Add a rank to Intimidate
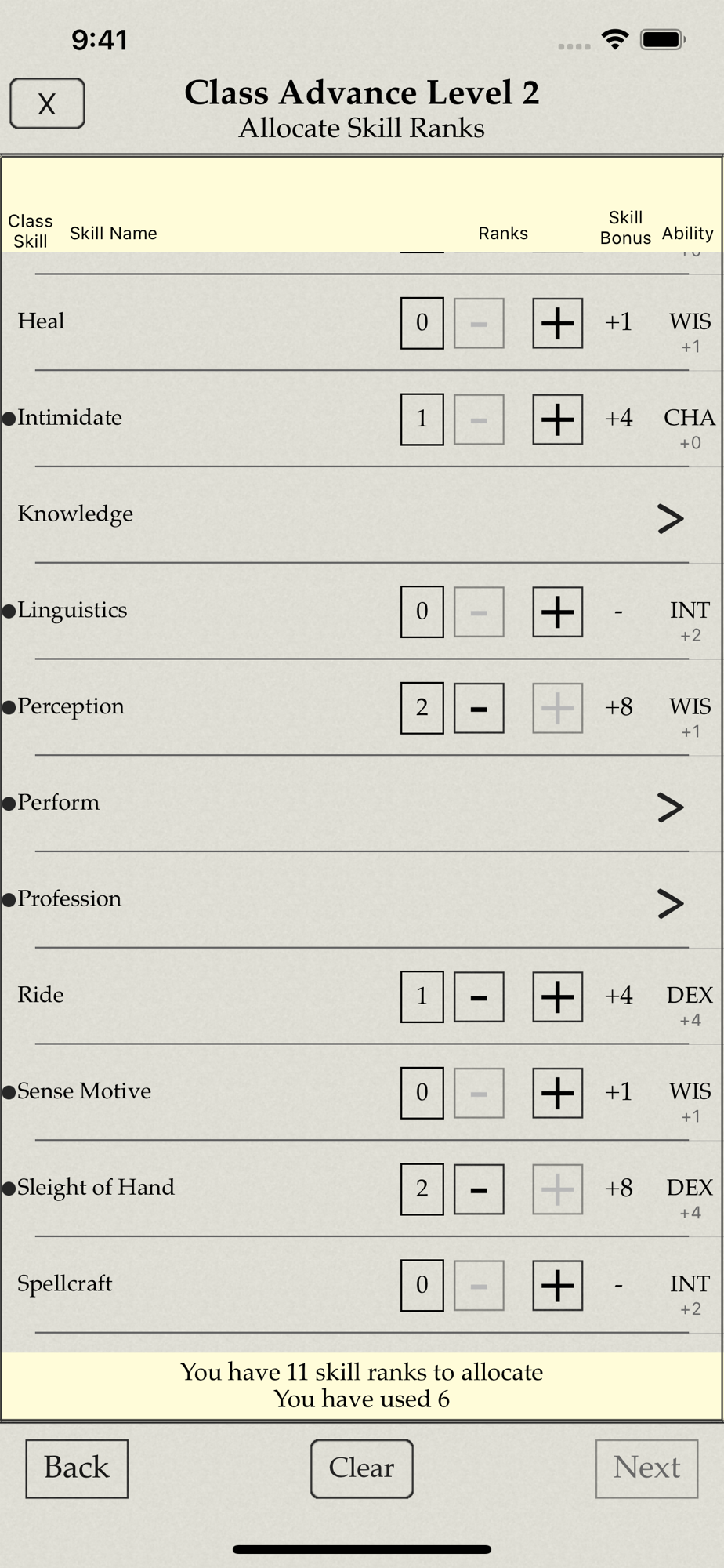This screenshot has width=724, height=1568. coord(557,419)
